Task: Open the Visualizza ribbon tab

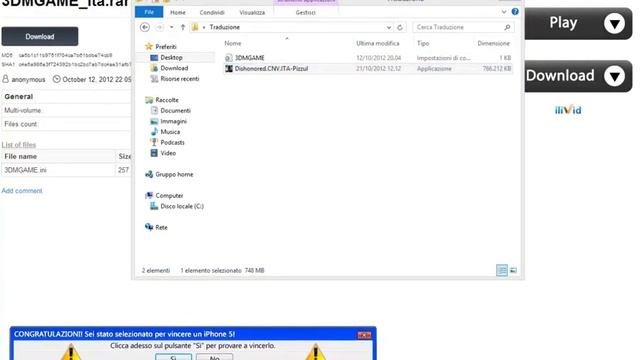Action: 252,13
